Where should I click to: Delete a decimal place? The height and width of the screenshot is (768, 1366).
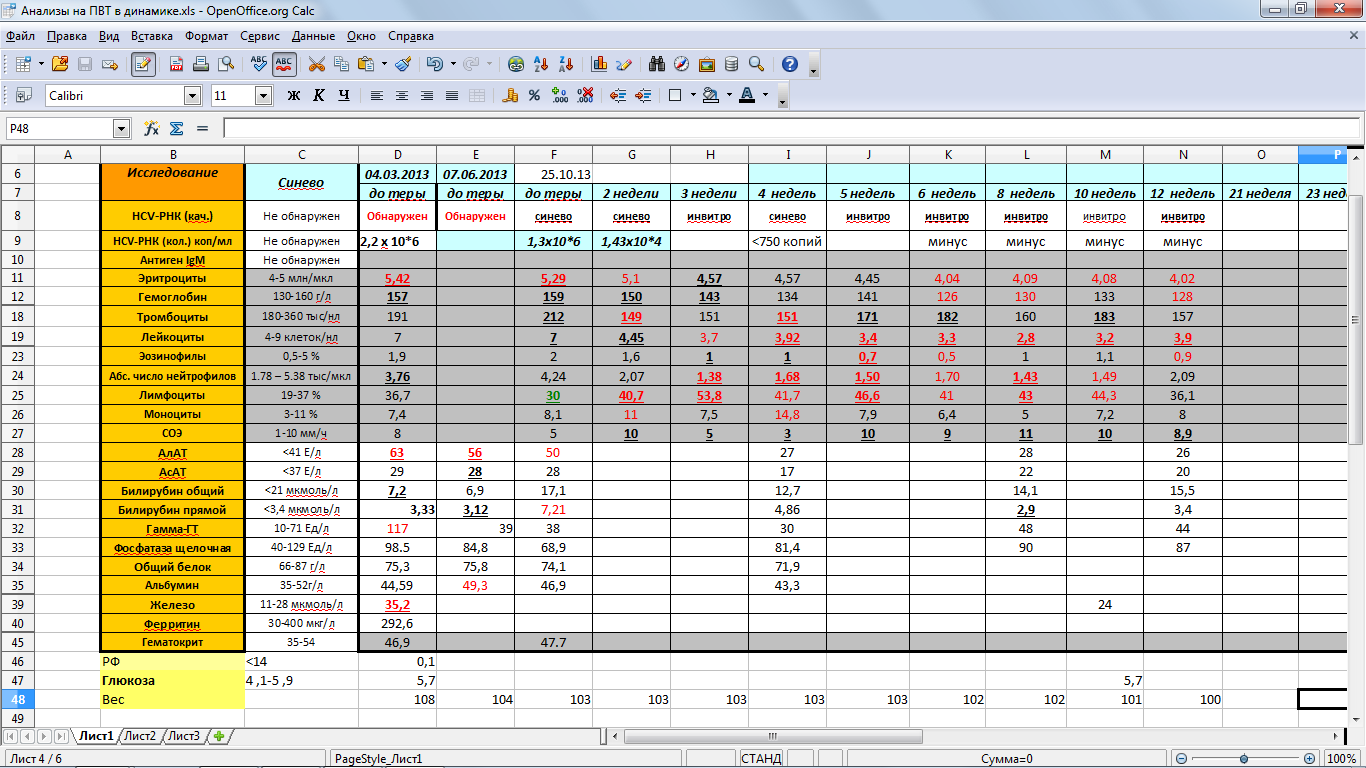[585, 96]
